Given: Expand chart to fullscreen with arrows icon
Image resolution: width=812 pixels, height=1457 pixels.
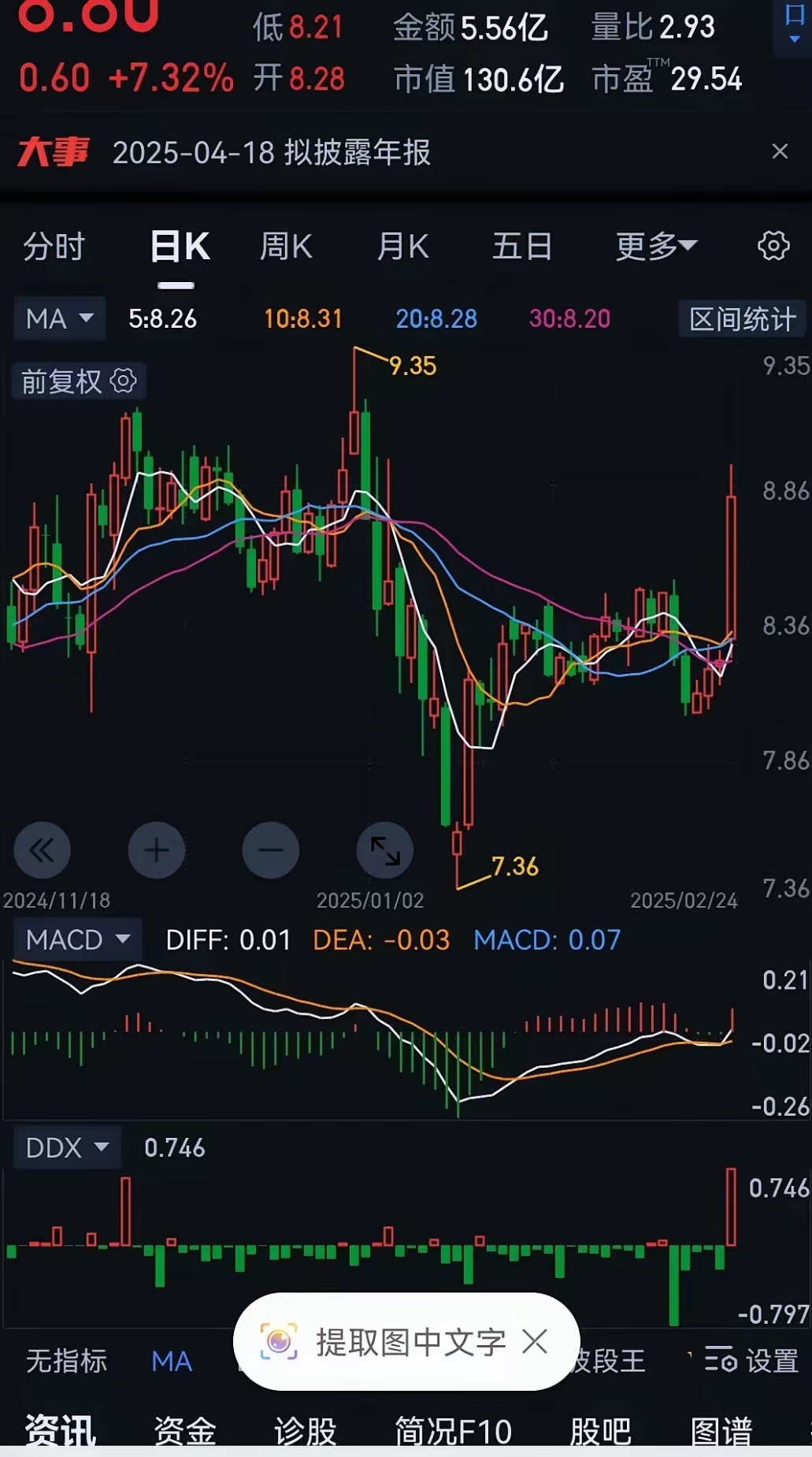Looking at the screenshot, I should (385, 850).
